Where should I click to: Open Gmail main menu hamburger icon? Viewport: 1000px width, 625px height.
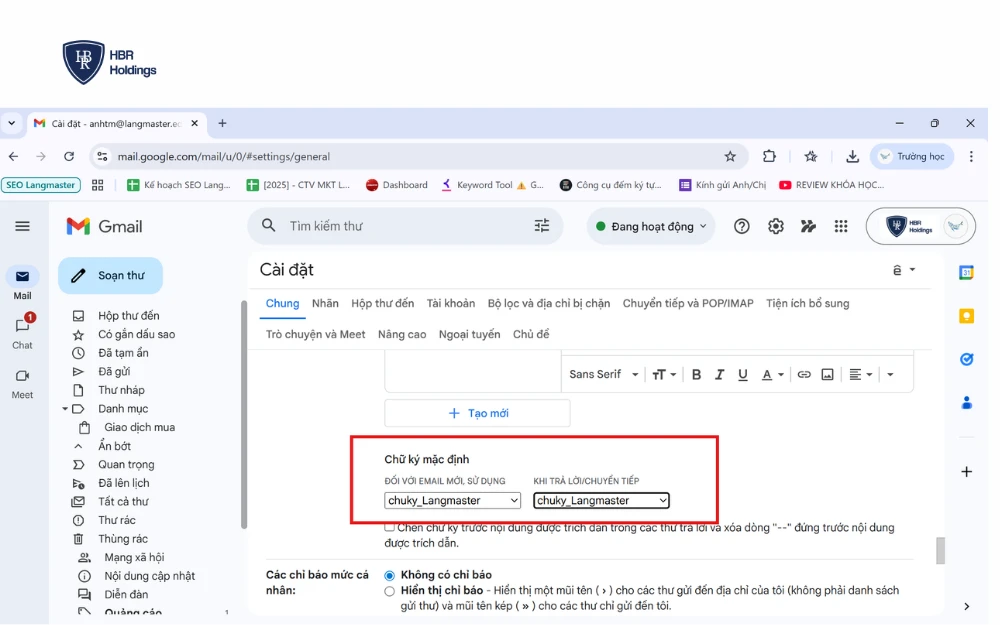pyautogui.click(x=22, y=226)
